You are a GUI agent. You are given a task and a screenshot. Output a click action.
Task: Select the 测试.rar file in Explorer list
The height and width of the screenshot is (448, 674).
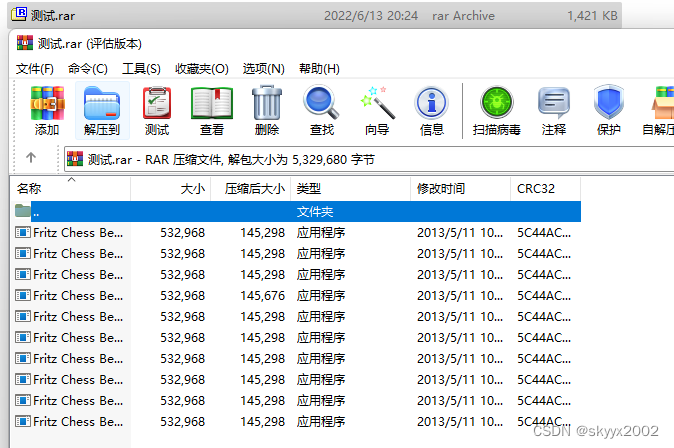[314, 15]
